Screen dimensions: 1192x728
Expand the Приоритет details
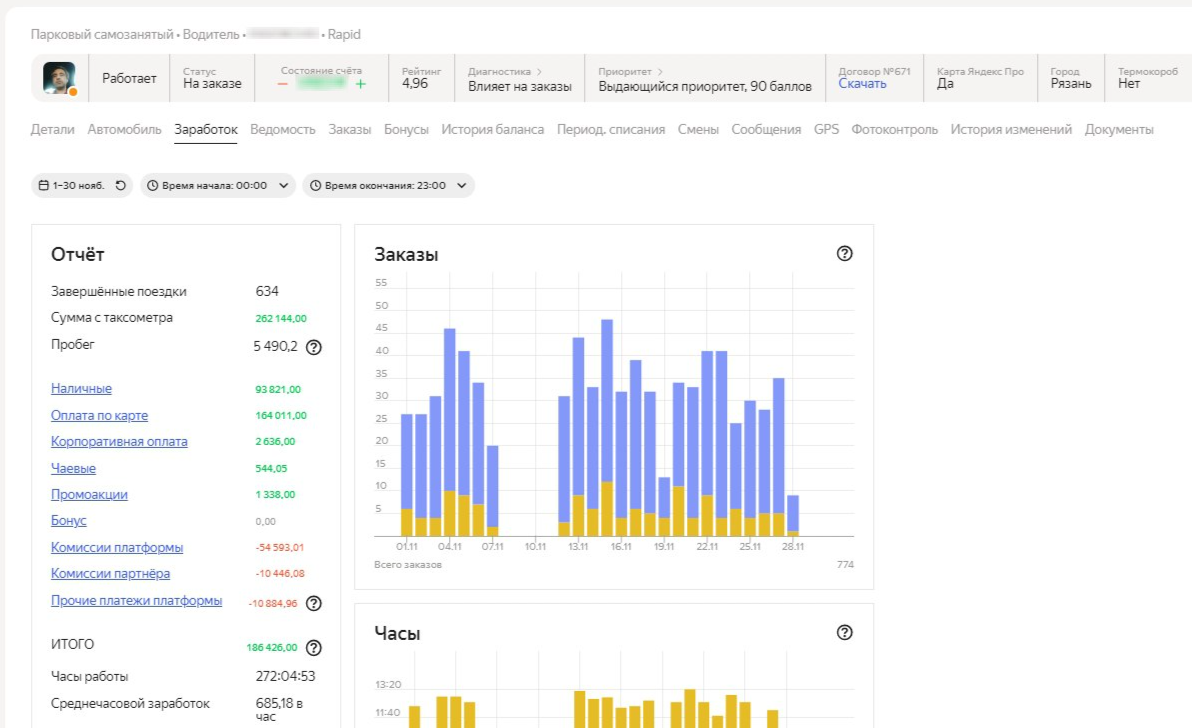[630, 72]
